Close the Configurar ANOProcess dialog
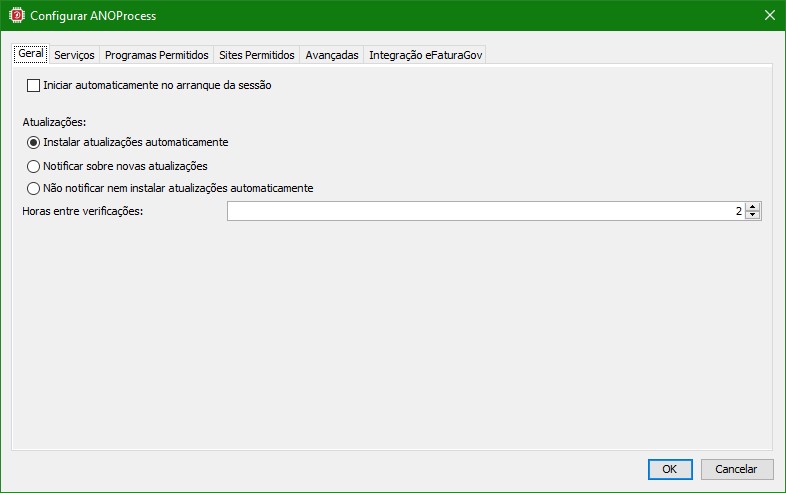Image resolution: width=786 pixels, height=493 pixels. coord(770,16)
